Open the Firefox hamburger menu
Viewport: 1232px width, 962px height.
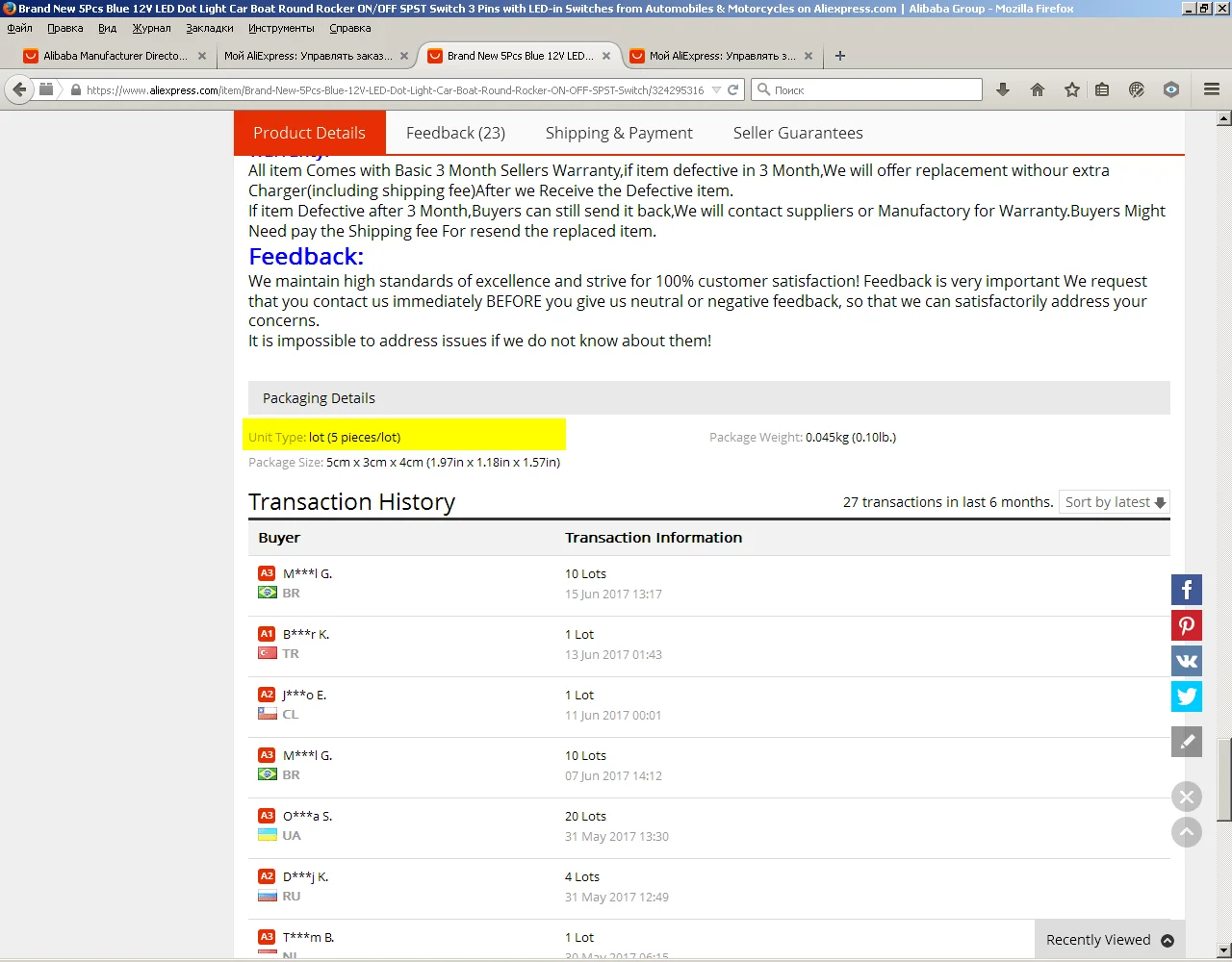click(x=1212, y=89)
